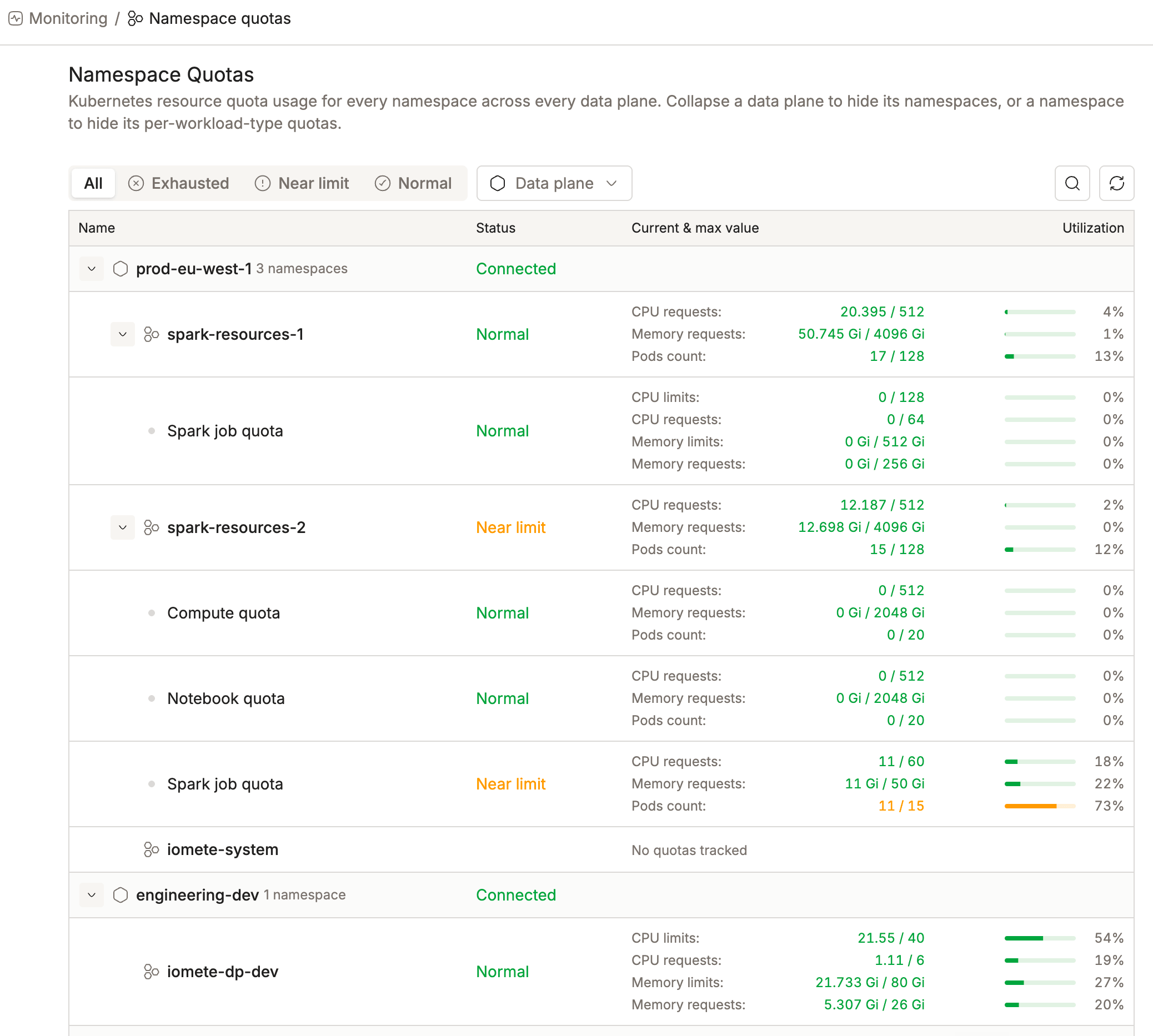Click the No quotas tracked text
This screenshot has height=1036, width=1153.
click(689, 851)
